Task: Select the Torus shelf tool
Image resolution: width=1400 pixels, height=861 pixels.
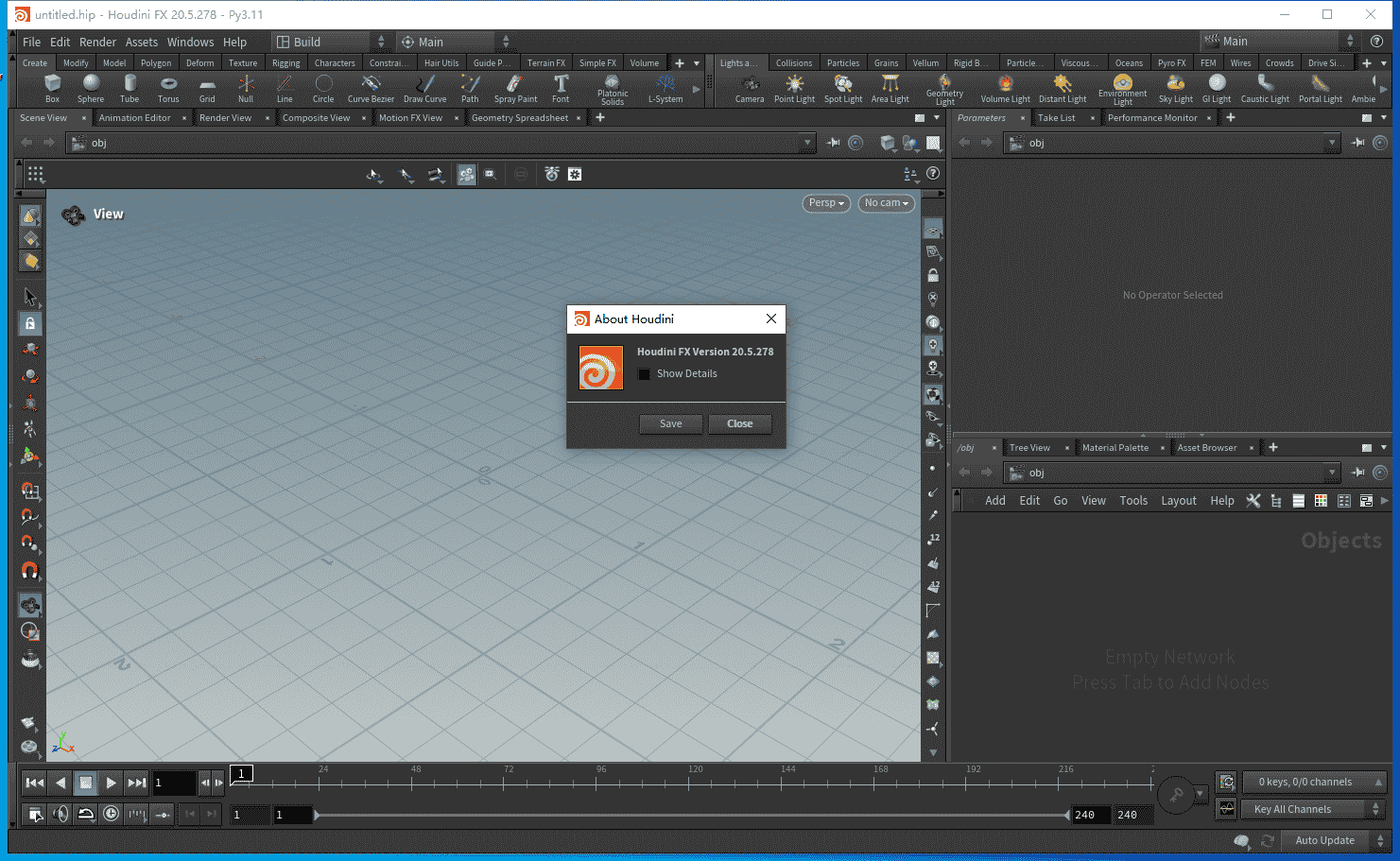Action: click(x=168, y=90)
